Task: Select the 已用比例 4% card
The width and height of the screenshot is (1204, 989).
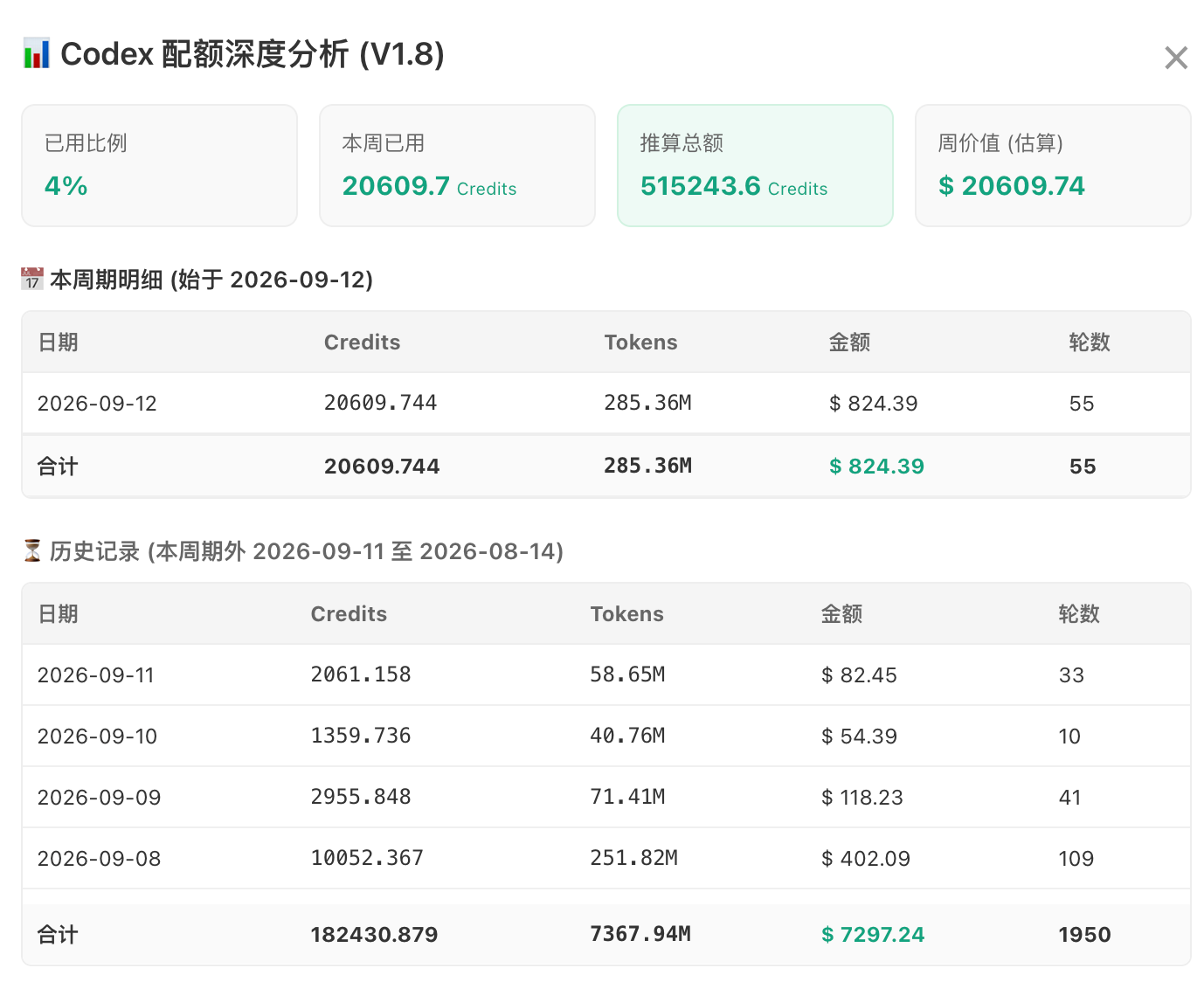Action: point(159,165)
